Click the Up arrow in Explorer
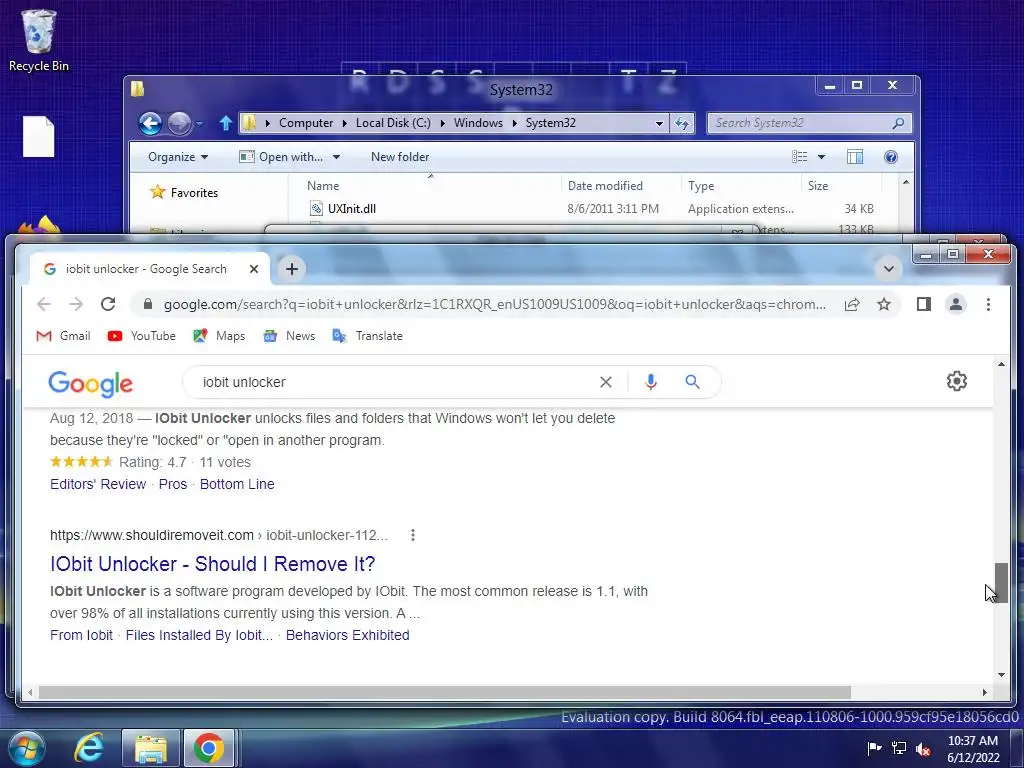1024x768 pixels. (x=225, y=123)
